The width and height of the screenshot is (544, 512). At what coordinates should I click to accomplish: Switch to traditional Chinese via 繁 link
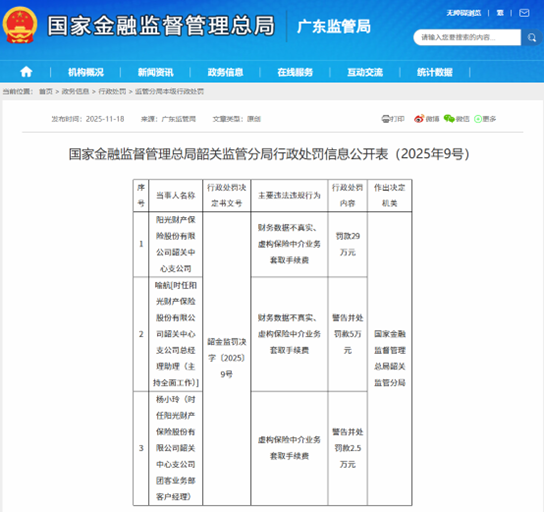pos(500,13)
